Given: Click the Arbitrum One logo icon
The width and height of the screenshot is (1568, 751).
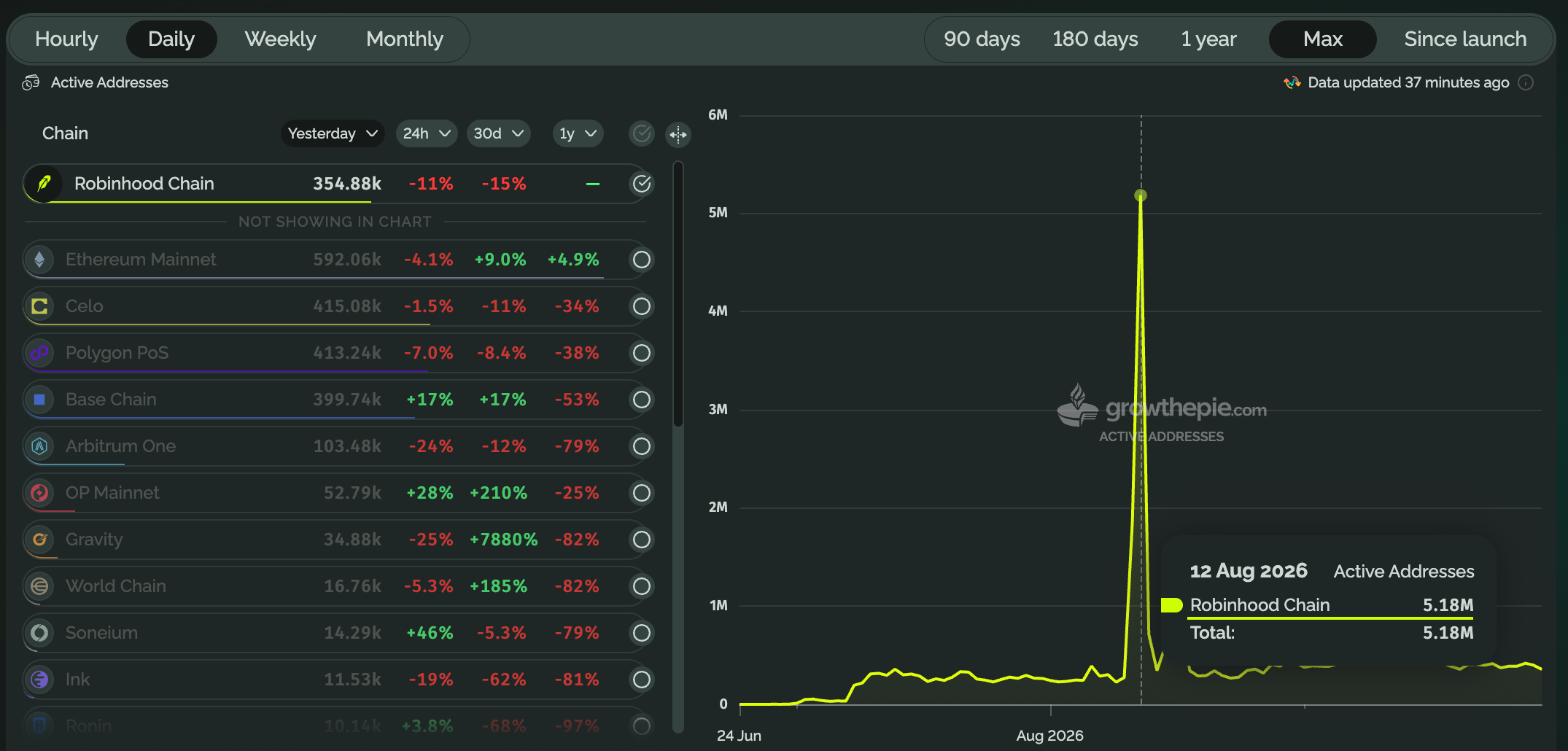Looking at the screenshot, I should pos(39,446).
